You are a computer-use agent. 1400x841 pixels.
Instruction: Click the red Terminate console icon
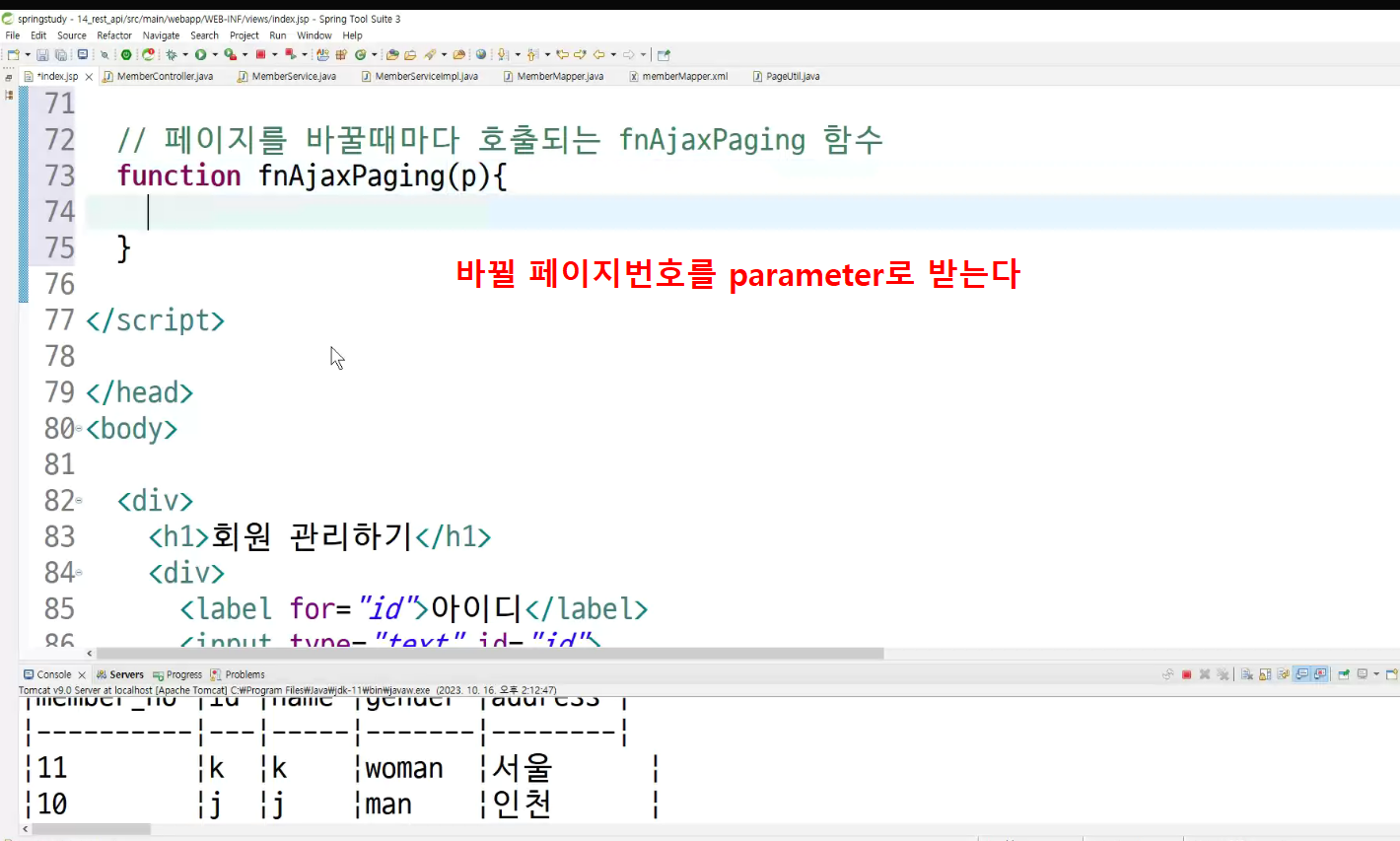[x=1186, y=674]
